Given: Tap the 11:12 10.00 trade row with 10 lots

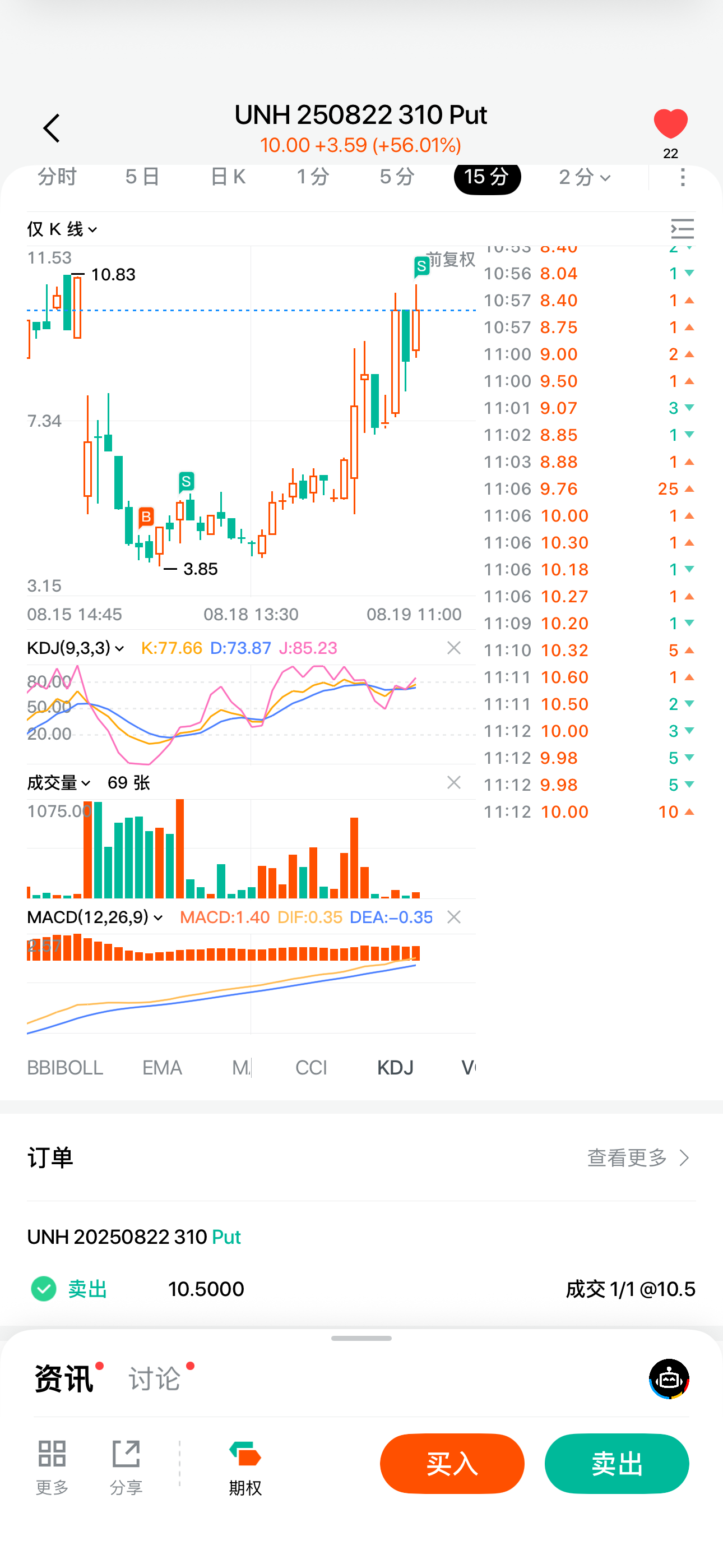Looking at the screenshot, I should pos(589,811).
